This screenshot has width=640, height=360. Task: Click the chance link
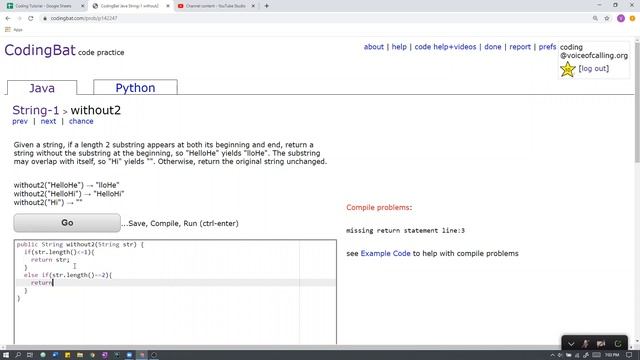81,121
